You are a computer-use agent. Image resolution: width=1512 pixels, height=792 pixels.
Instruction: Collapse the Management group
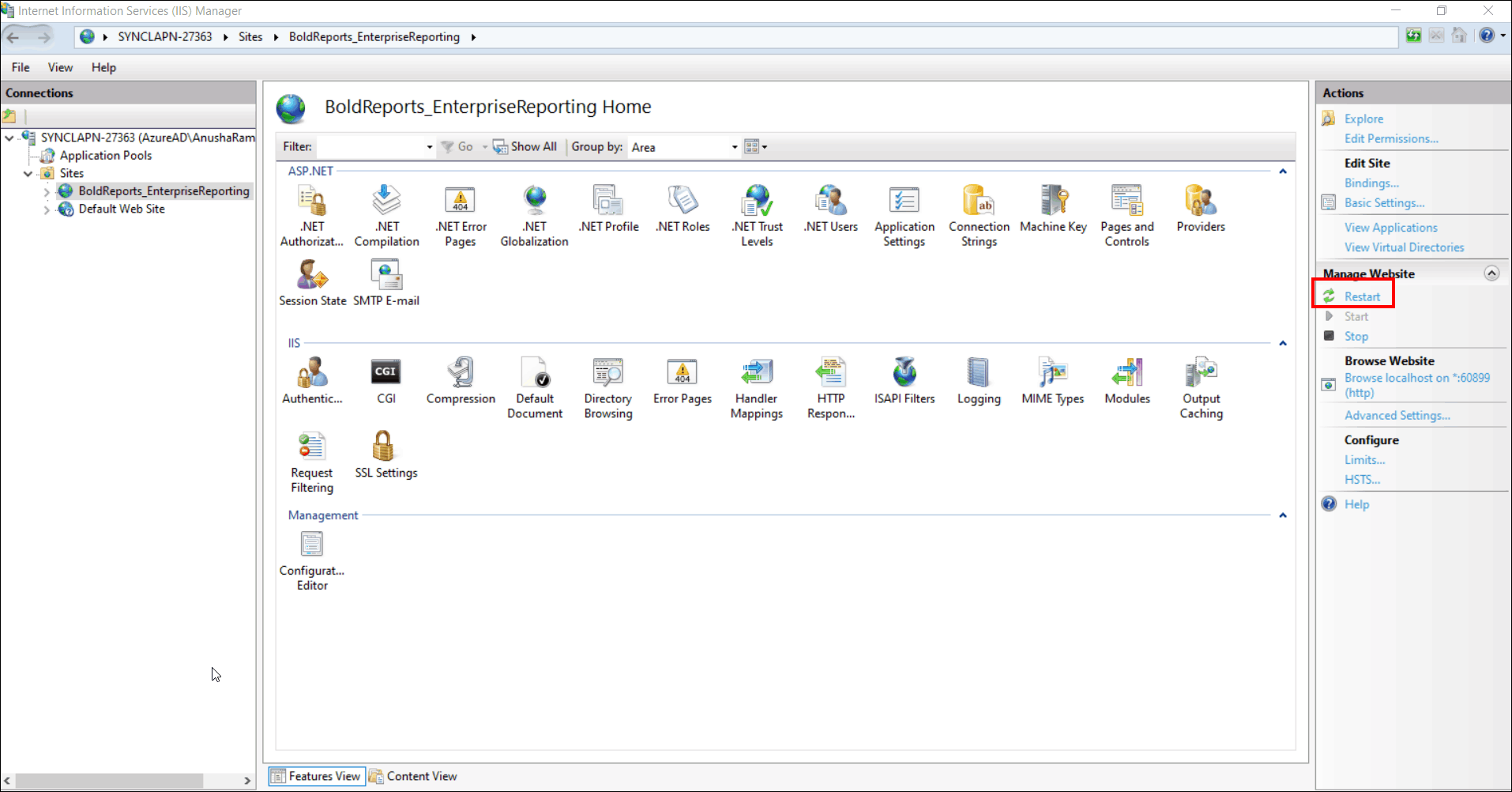coord(1283,515)
